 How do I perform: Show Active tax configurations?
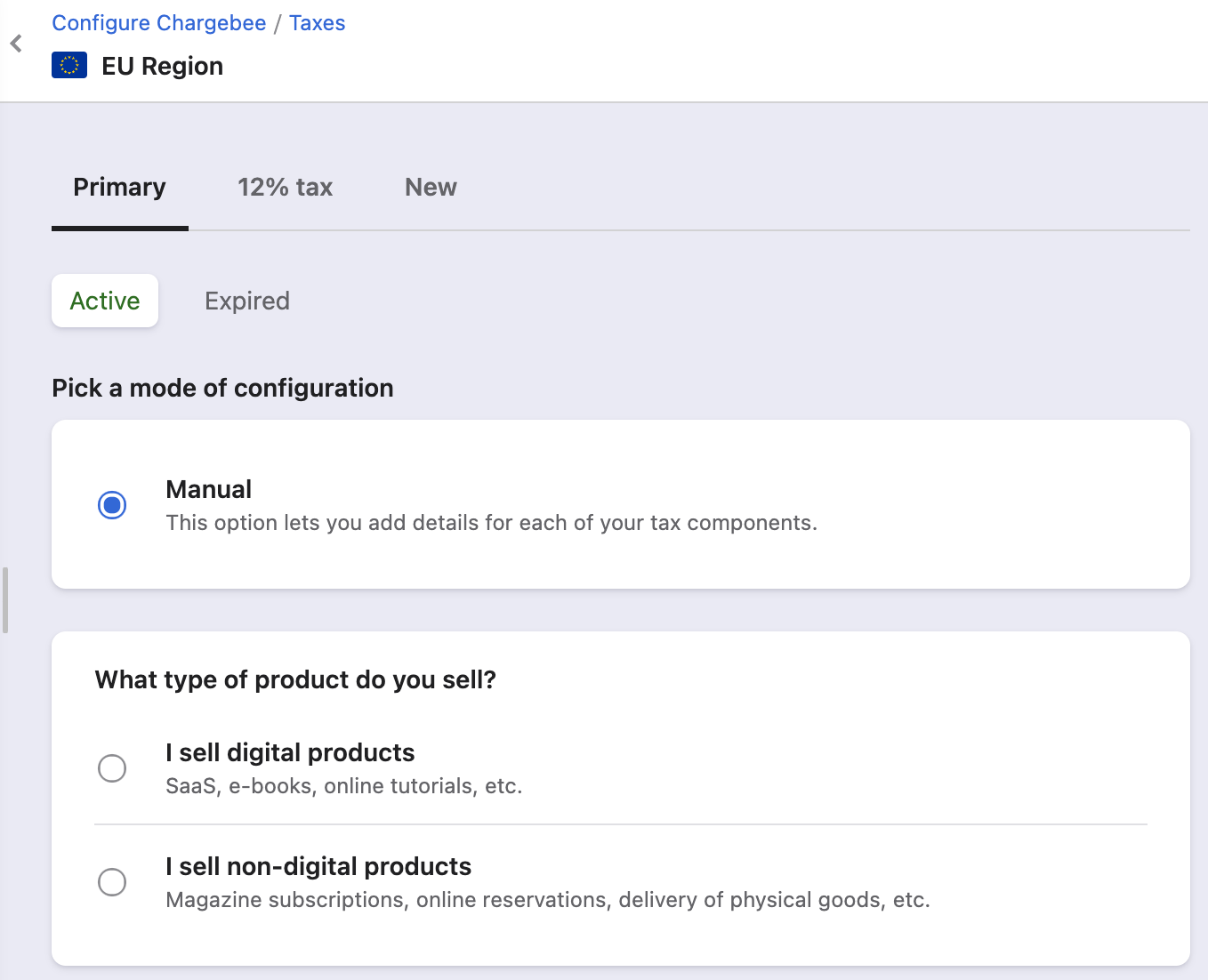(105, 301)
